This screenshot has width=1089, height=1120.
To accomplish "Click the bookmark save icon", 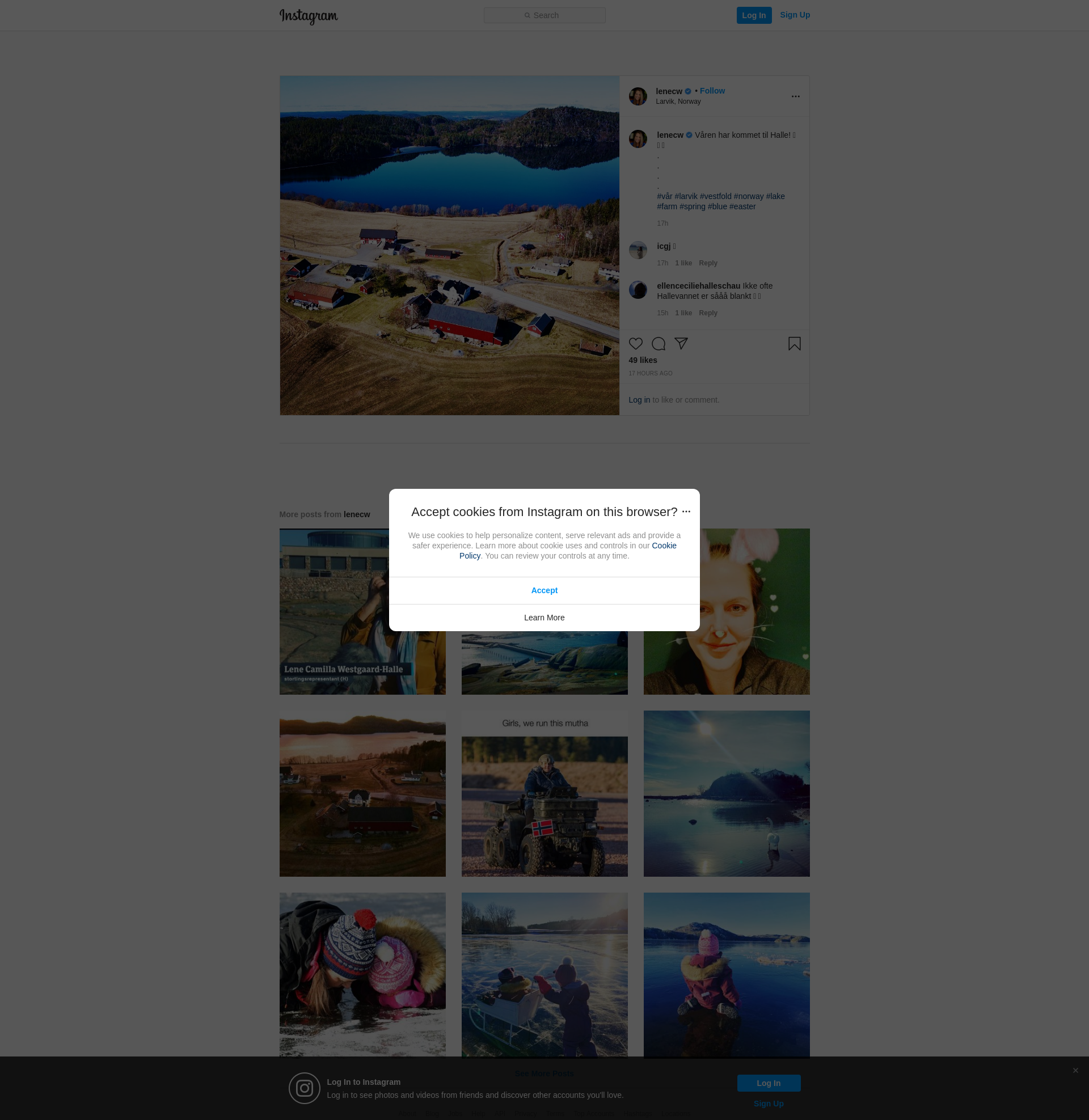I will click(x=794, y=344).
